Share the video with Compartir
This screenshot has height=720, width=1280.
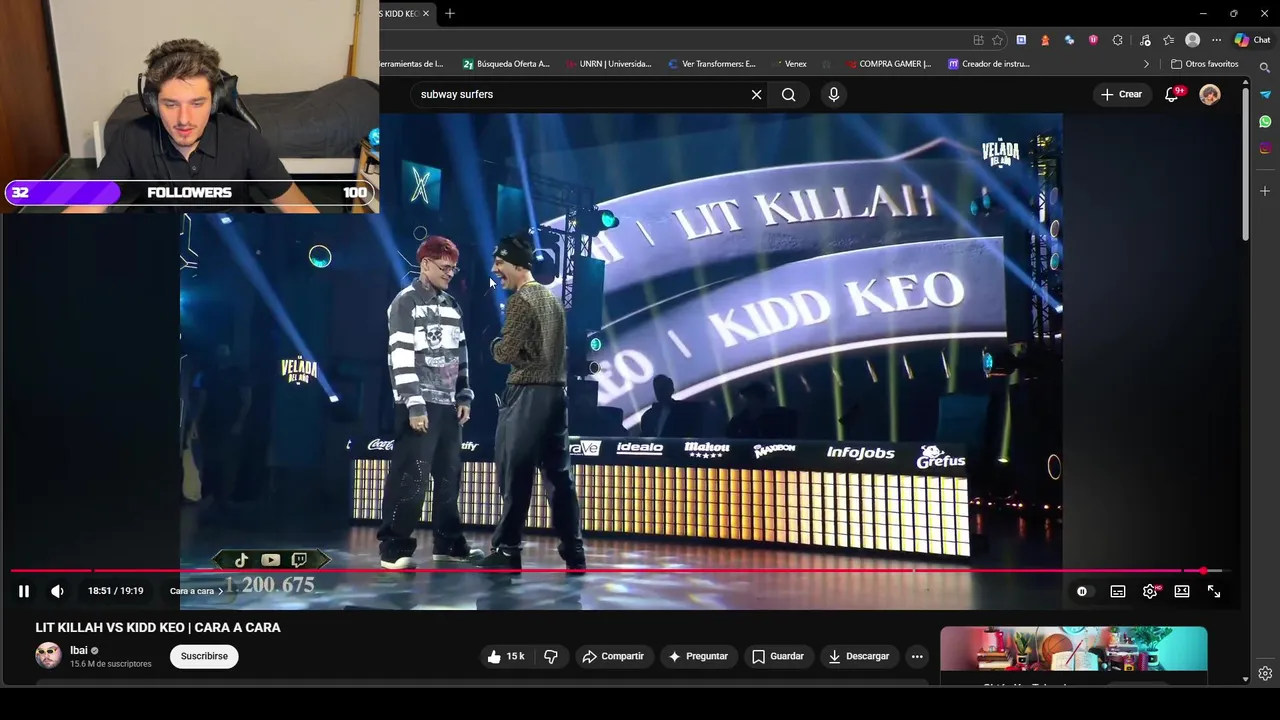[613, 656]
